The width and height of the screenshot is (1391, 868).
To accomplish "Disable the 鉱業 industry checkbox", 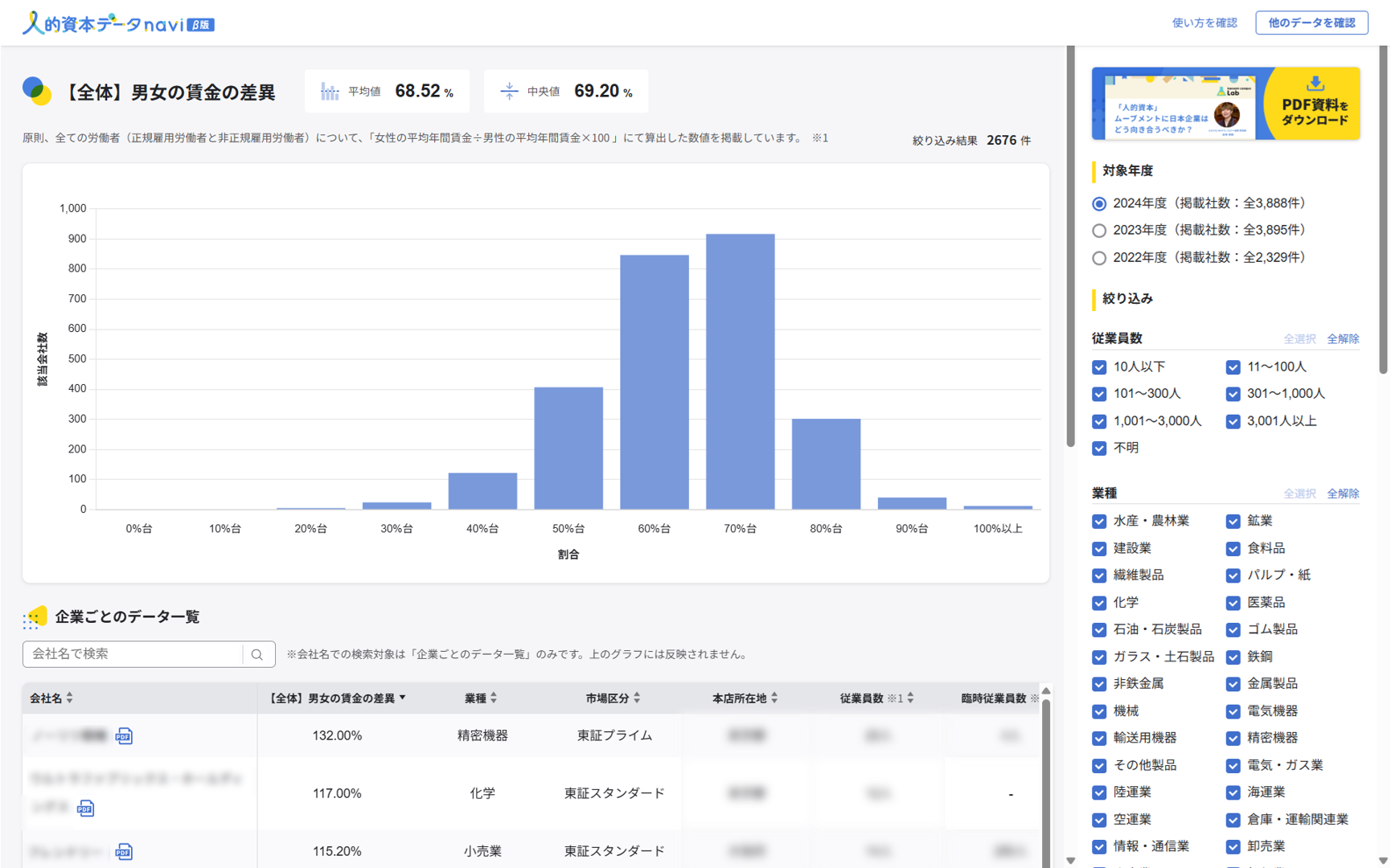I will (1233, 521).
